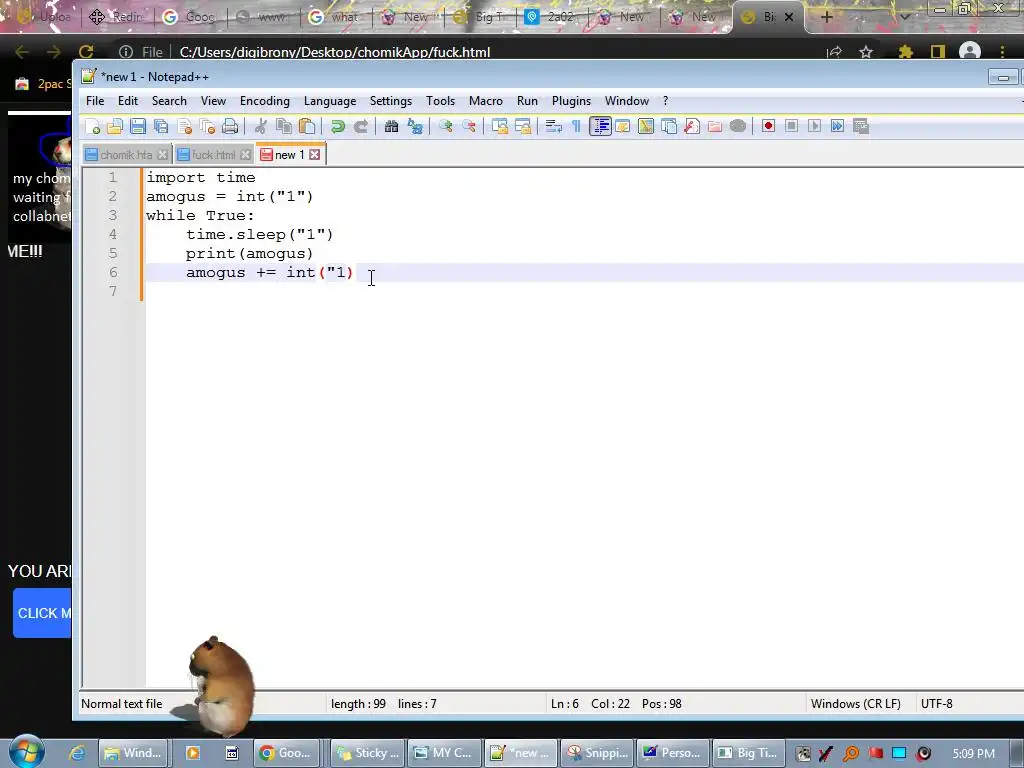Screen dimensions: 1024x768
Task: Click the Open file folder icon
Action: pyautogui.click(x=115, y=126)
